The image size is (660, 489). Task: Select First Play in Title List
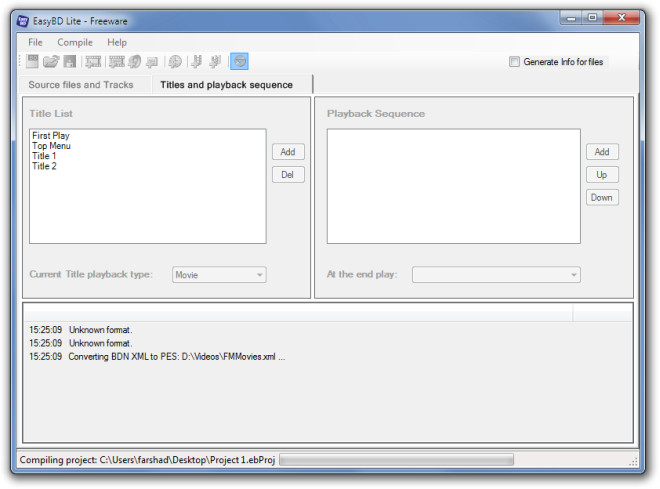[x=51, y=136]
